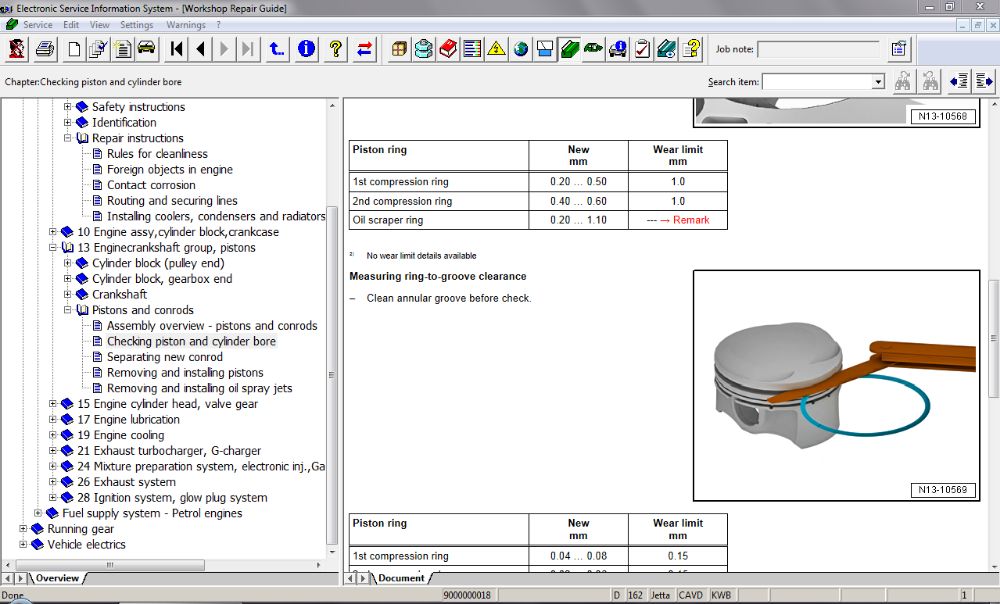Select Separating new conrod in tree
Image resolution: width=1000 pixels, height=604 pixels.
tap(164, 357)
